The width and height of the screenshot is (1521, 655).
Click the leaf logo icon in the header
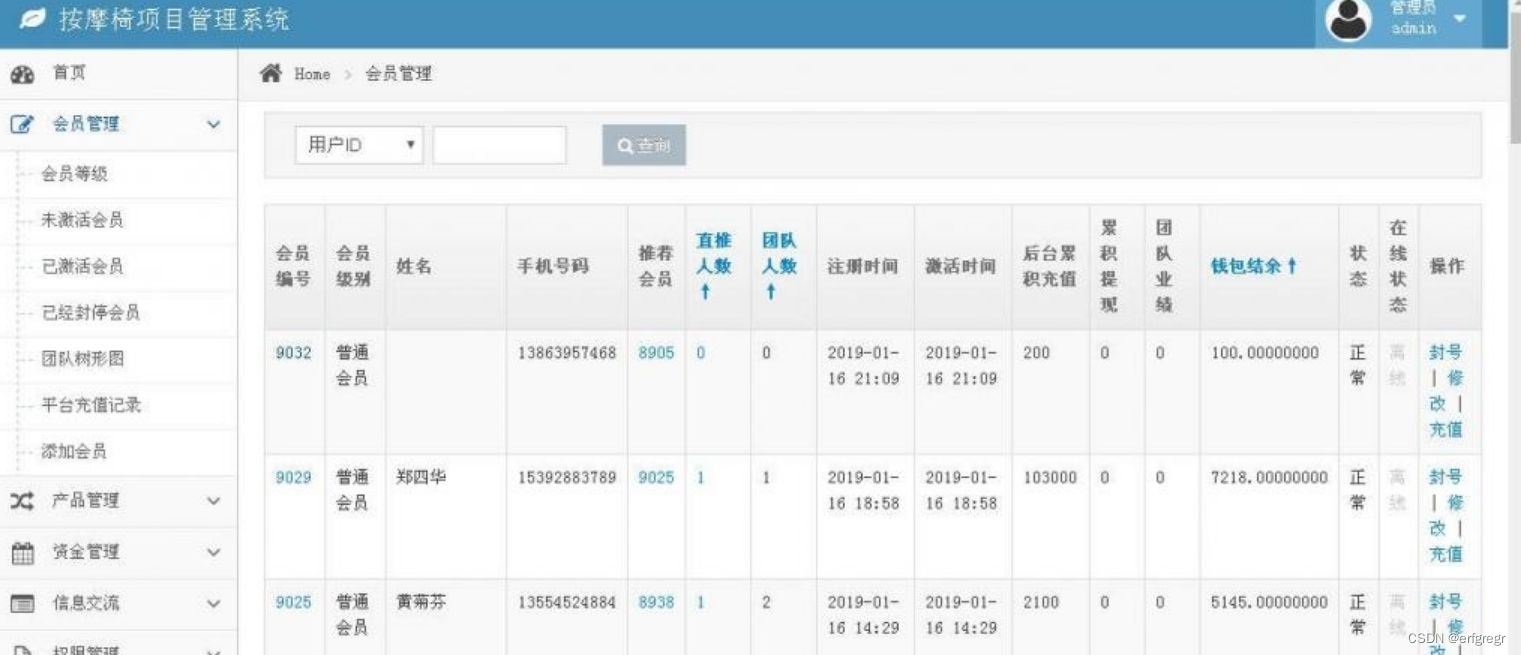(34, 19)
